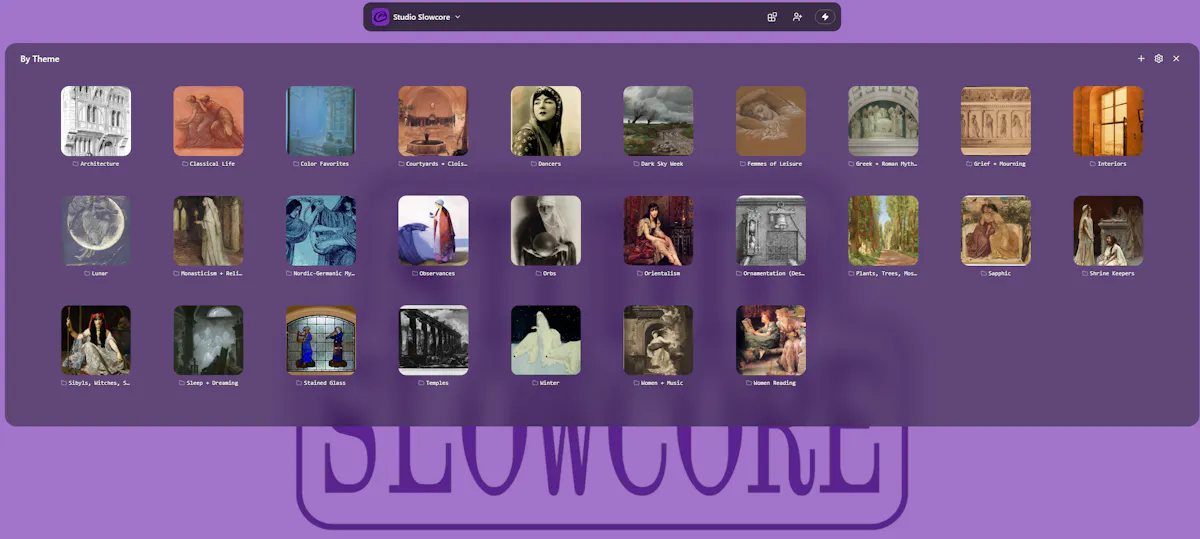This screenshot has width=1200, height=539.
Task: Open the Courtyards + Cloisters folder
Action: (433, 120)
